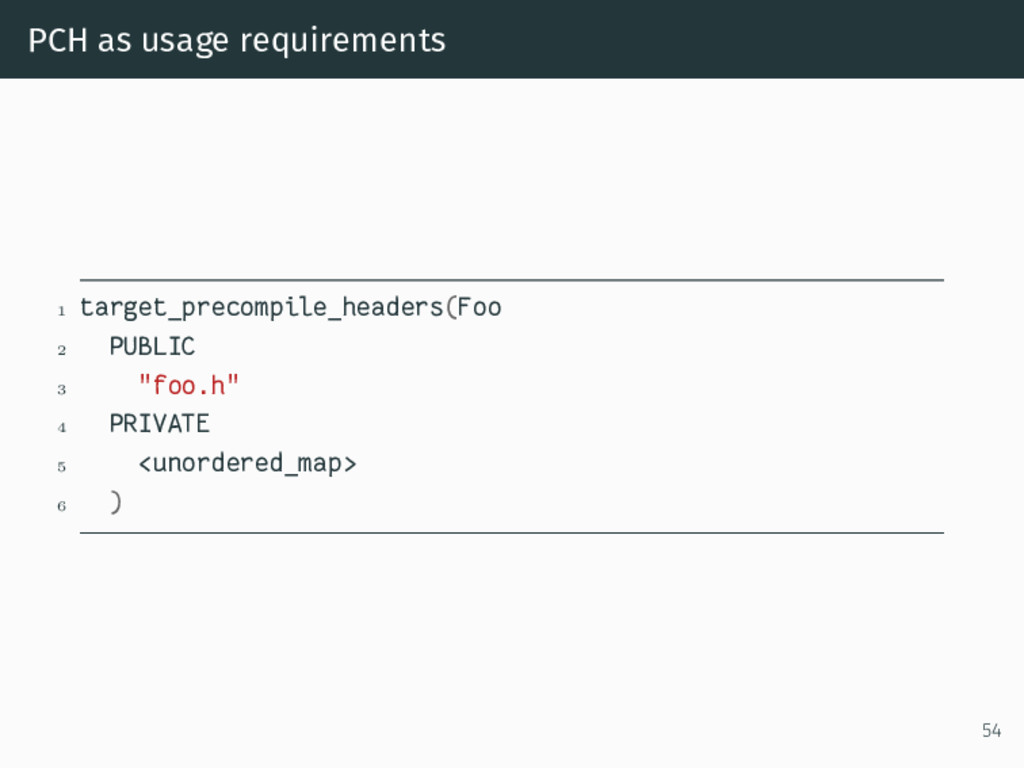The width and height of the screenshot is (1024, 768).
Task: Select the Foo target name
Action: tap(479, 307)
